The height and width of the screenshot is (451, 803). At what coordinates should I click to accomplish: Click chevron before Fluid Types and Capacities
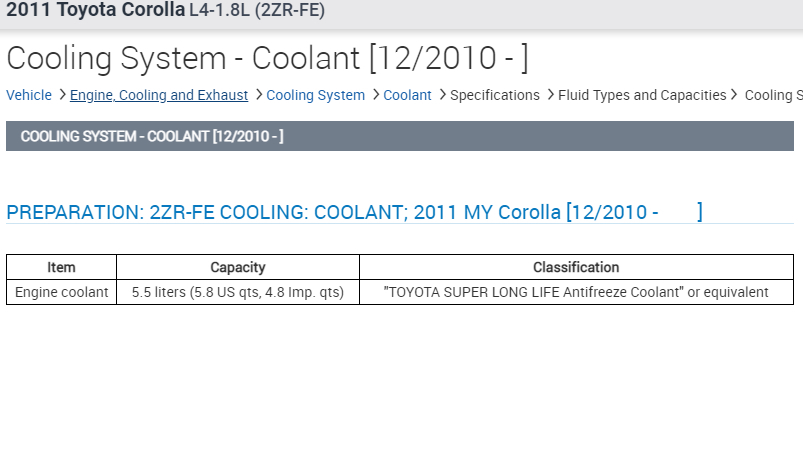(x=550, y=95)
